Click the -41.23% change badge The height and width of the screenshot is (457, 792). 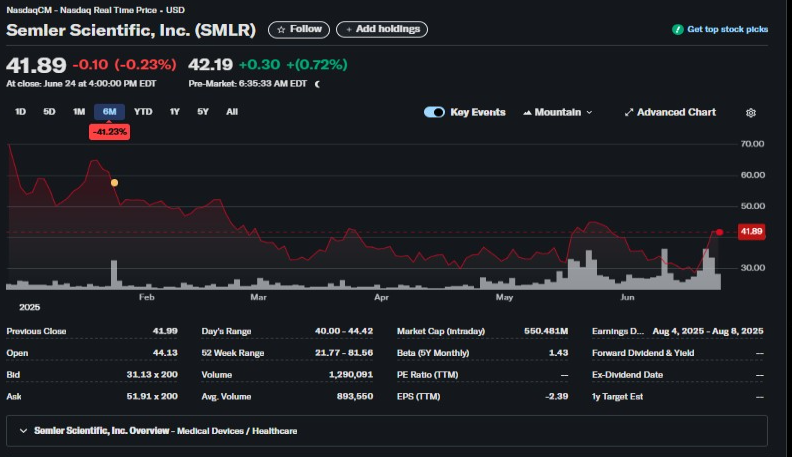pos(110,132)
